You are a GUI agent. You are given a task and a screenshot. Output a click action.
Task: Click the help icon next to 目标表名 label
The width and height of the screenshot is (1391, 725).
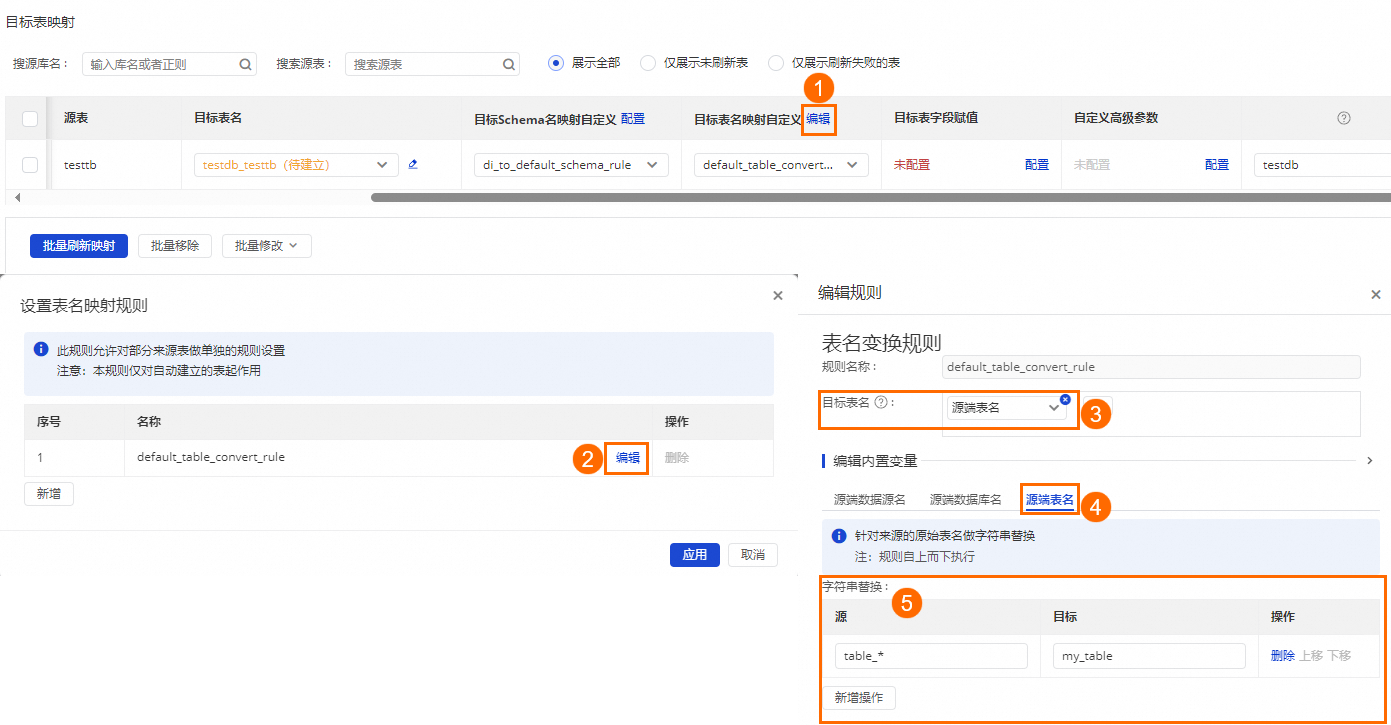click(x=881, y=403)
